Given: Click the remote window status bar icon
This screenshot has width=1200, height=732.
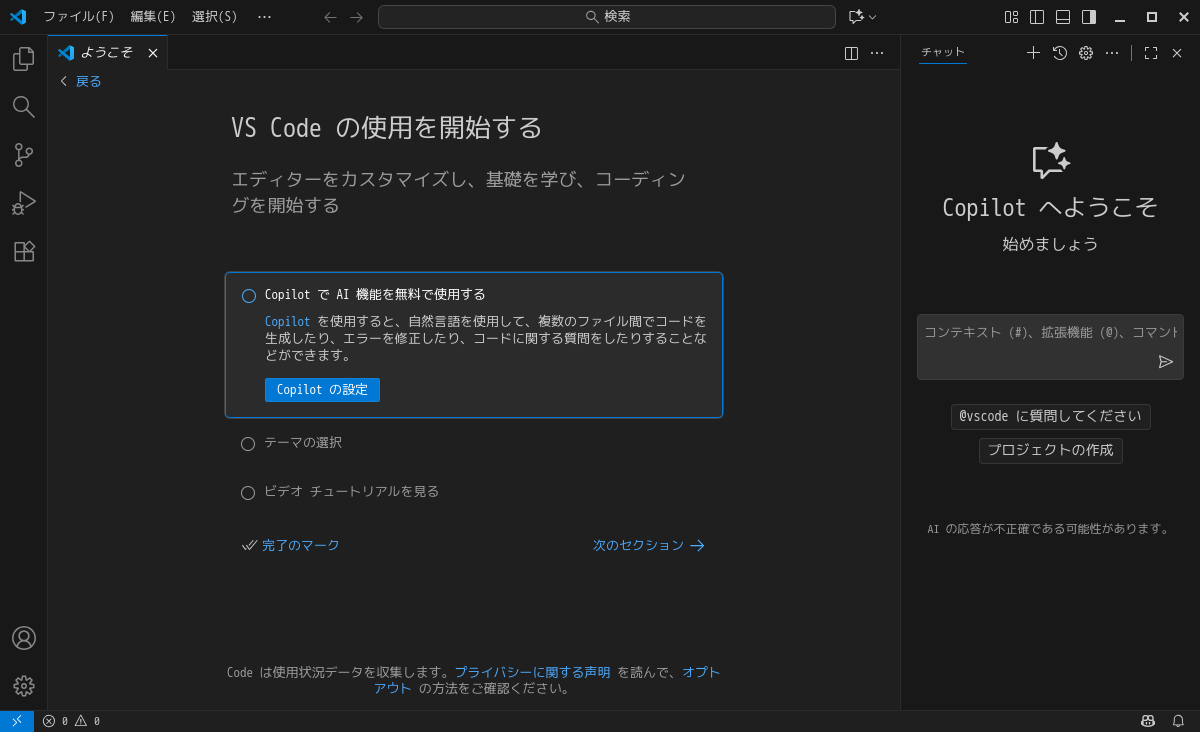Looking at the screenshot, I should [17, 721].
